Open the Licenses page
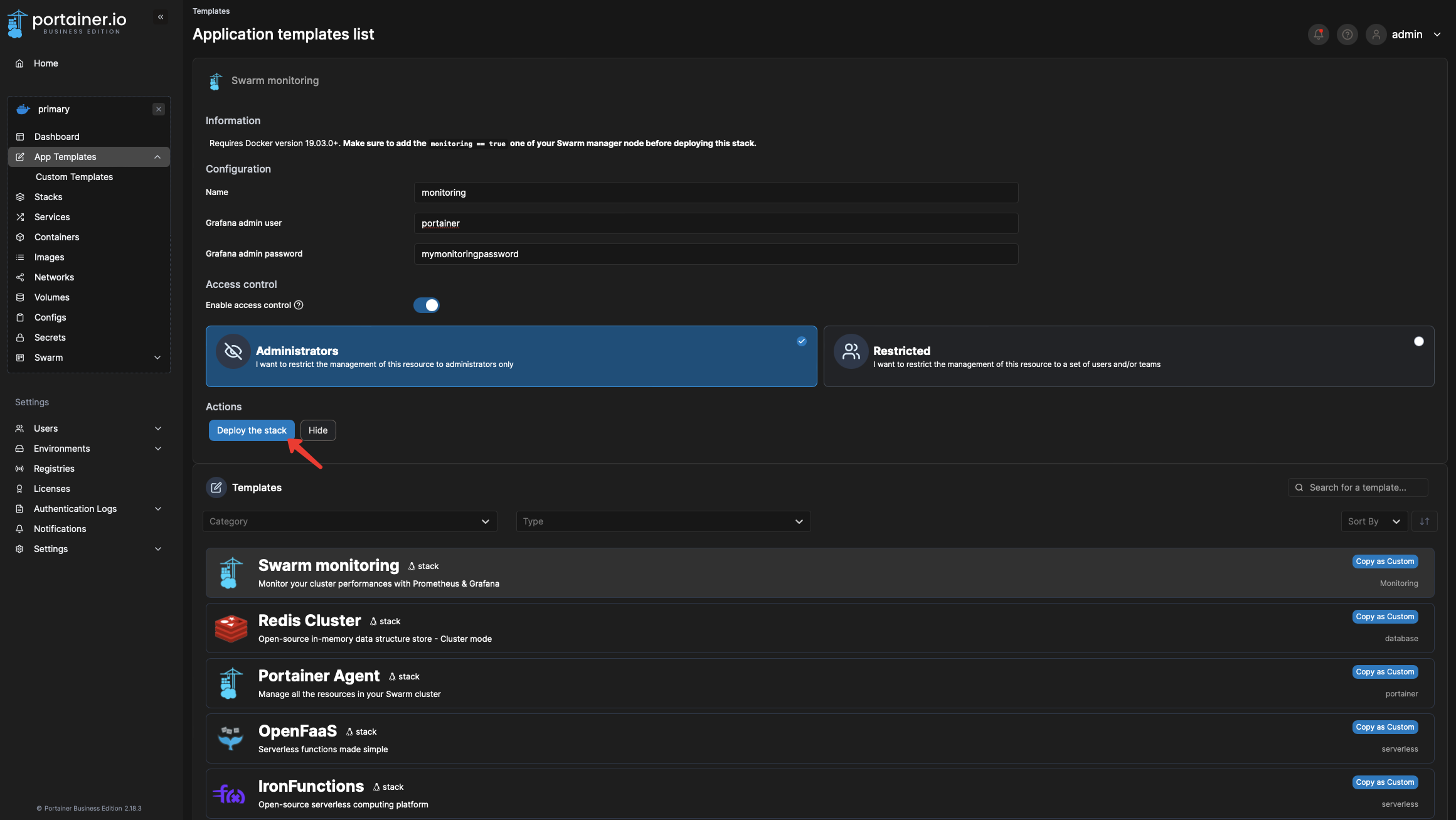The height and width of the screenshot is (820, 1456). (x=89, y=489)
